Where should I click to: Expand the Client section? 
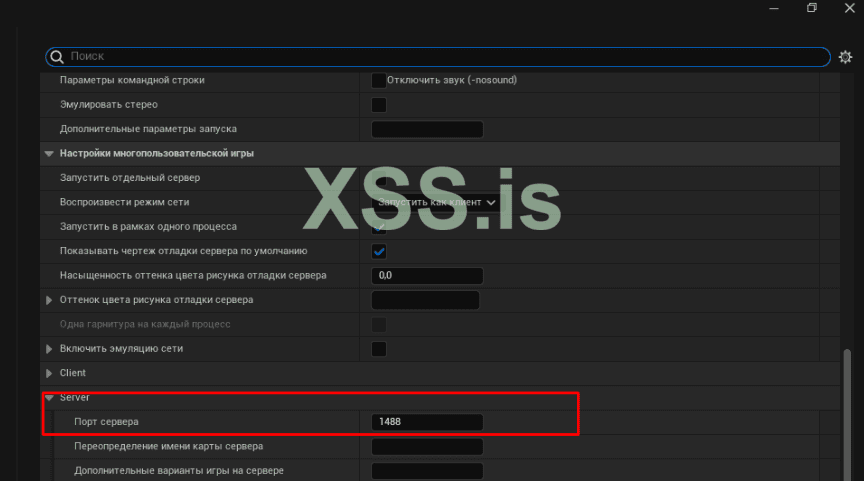pyautogui.click(x=49, y=373)
